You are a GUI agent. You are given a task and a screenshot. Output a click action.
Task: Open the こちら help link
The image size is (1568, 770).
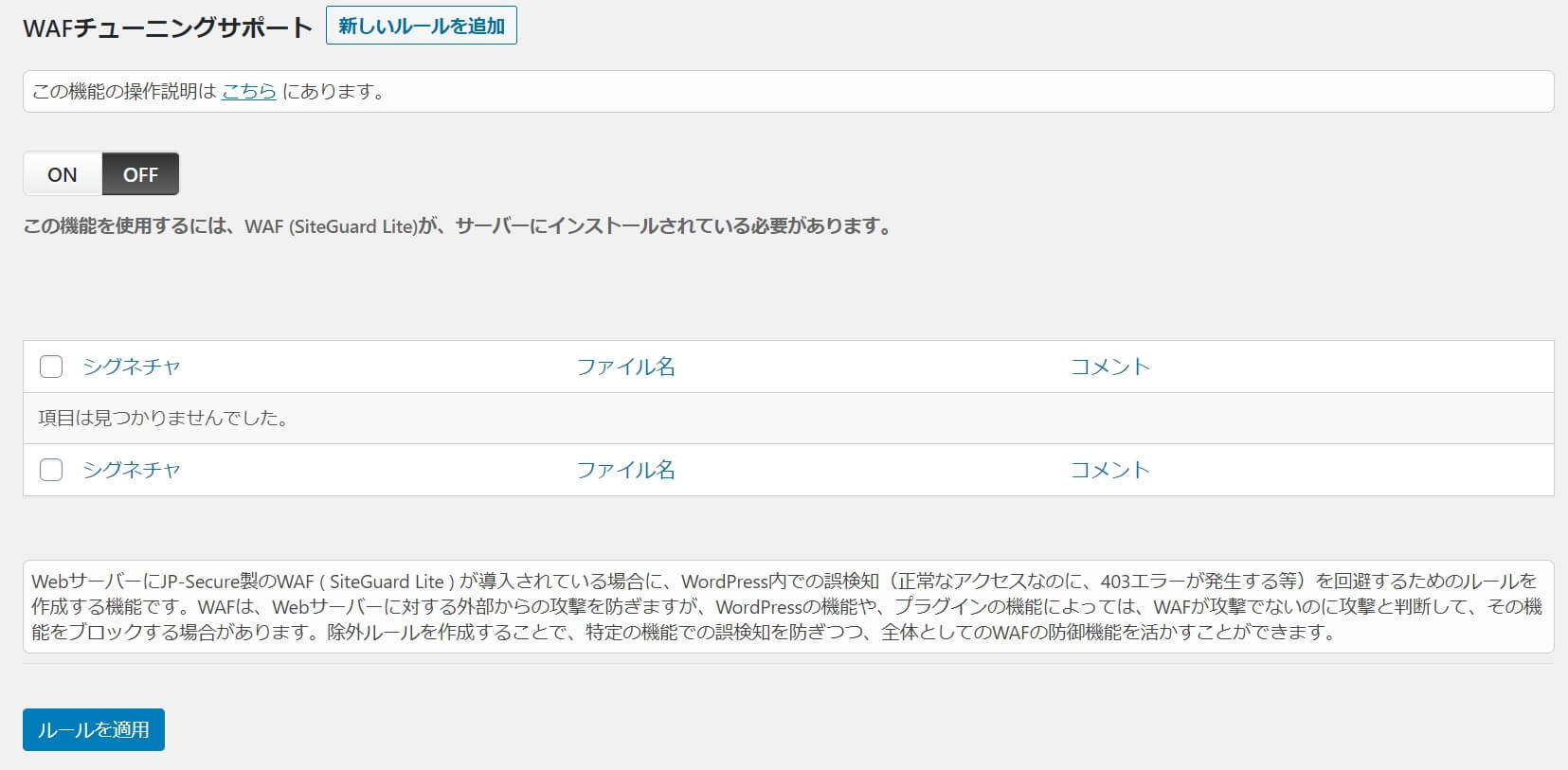coord(248,92)
